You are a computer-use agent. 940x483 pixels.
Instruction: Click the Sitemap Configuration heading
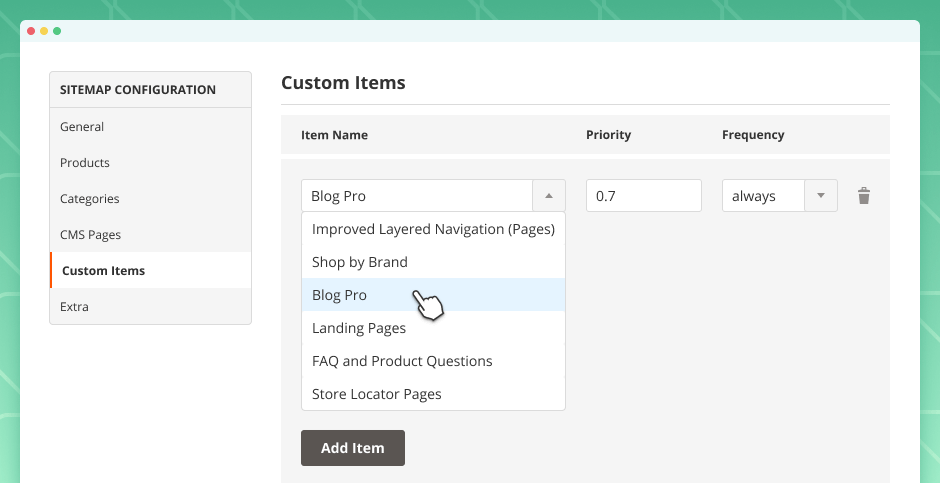138,90
